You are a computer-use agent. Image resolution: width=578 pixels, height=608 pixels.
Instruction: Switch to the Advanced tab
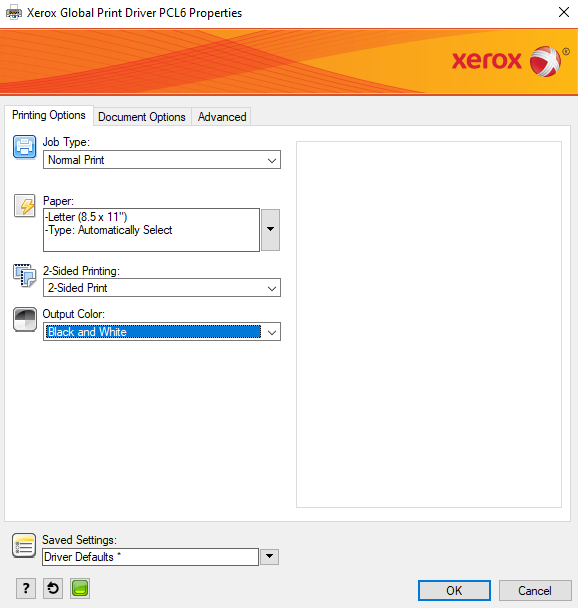(222, 117)
